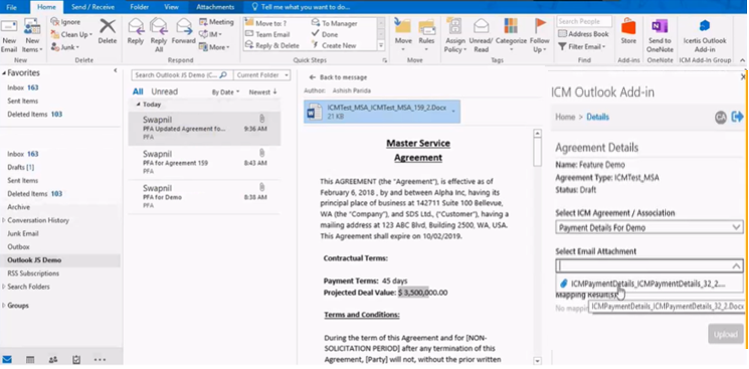This screenshot has height=369, width=749.
Task: Reply to the message
Action: pyautogui.click(x=136, y=33)
